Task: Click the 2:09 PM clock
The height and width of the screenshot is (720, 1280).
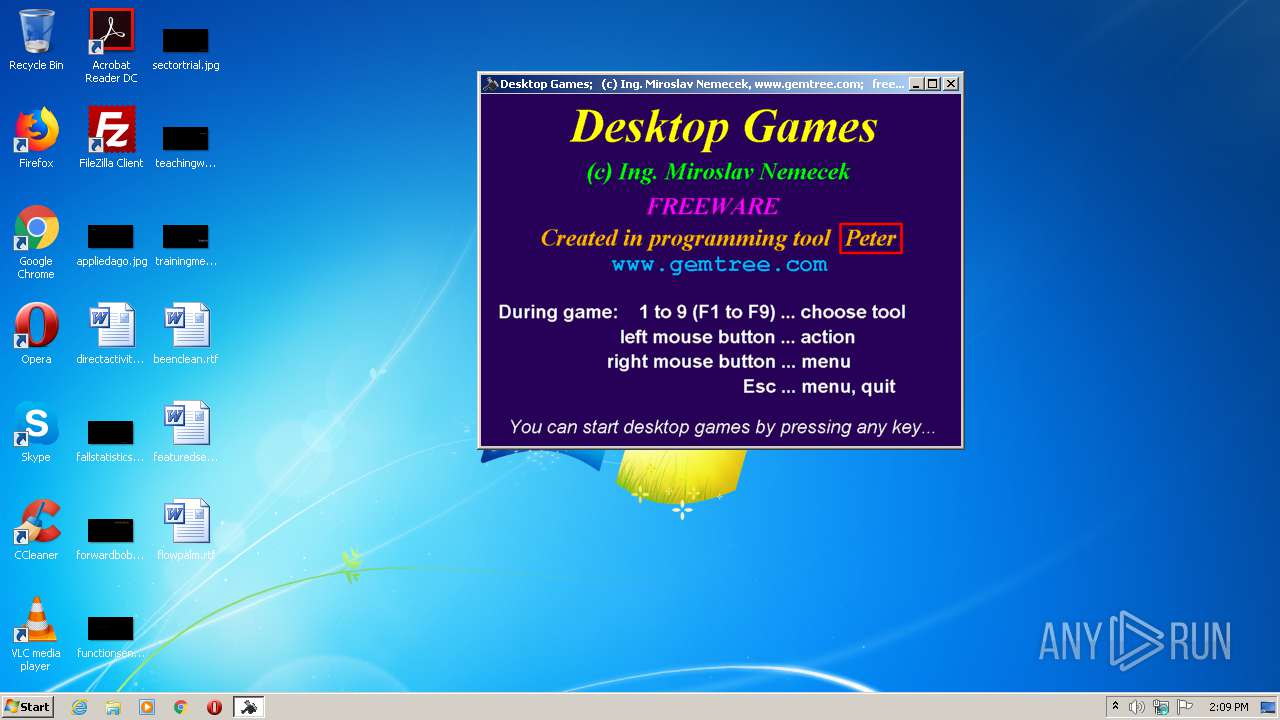Action: (x=1228, y=707)
